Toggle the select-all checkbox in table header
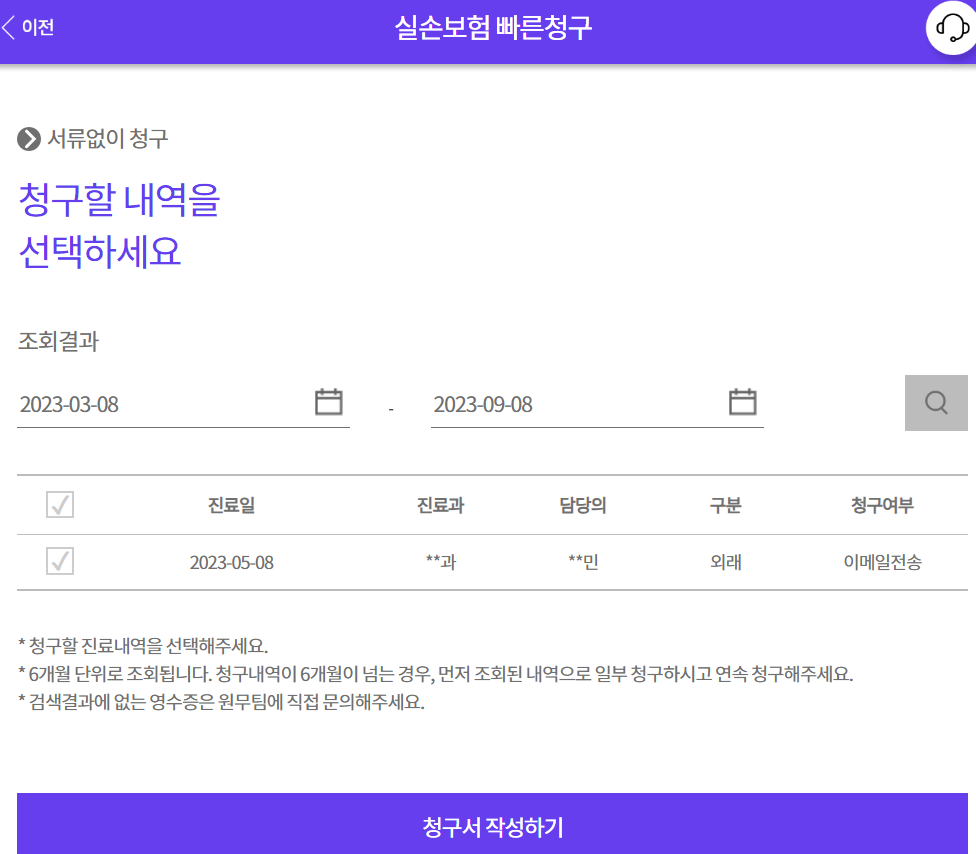The height and width of the screenshot is (854, 976). click(59, 505)
